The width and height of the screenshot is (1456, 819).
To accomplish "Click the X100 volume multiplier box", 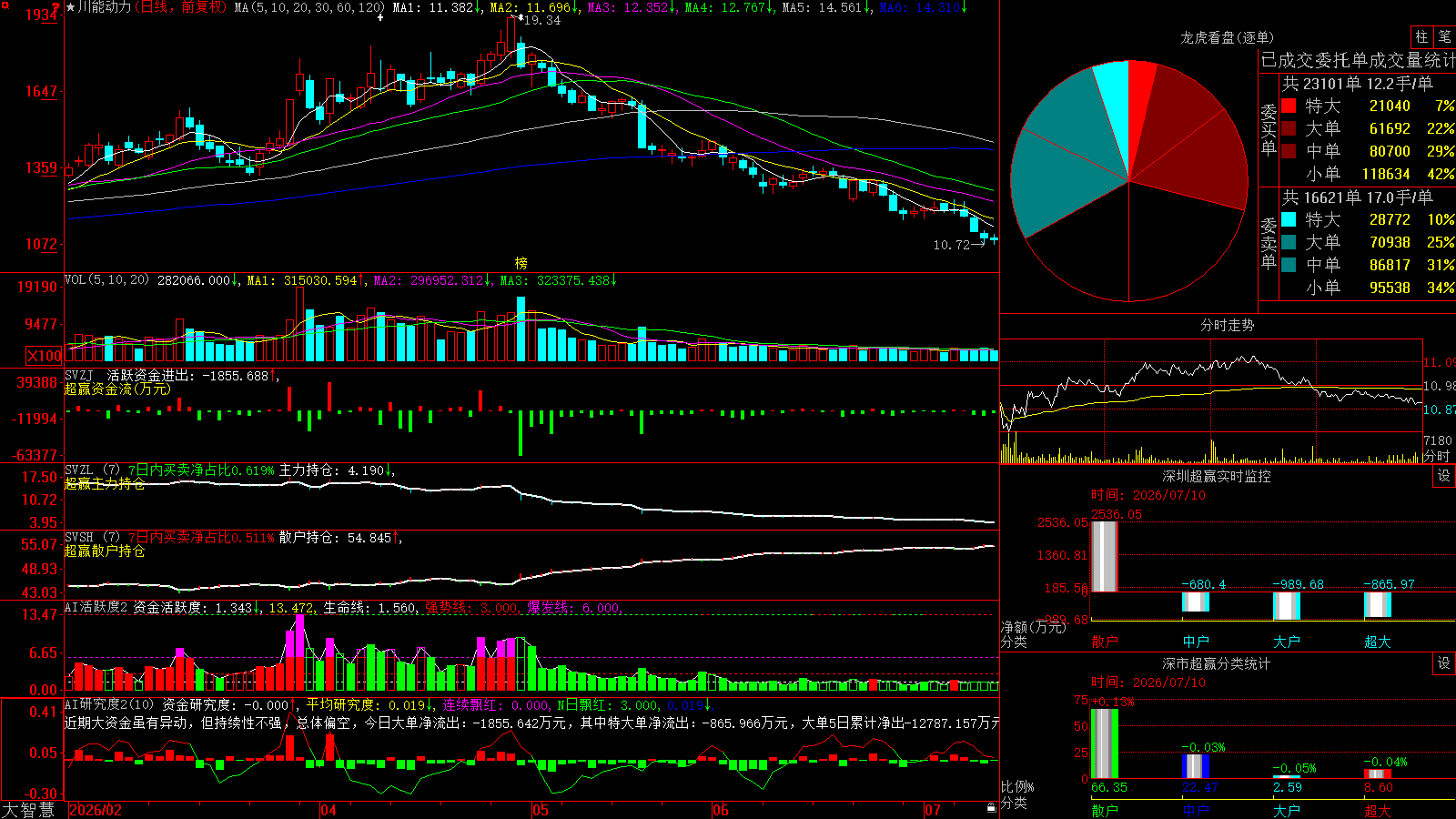I will [45, 356].
